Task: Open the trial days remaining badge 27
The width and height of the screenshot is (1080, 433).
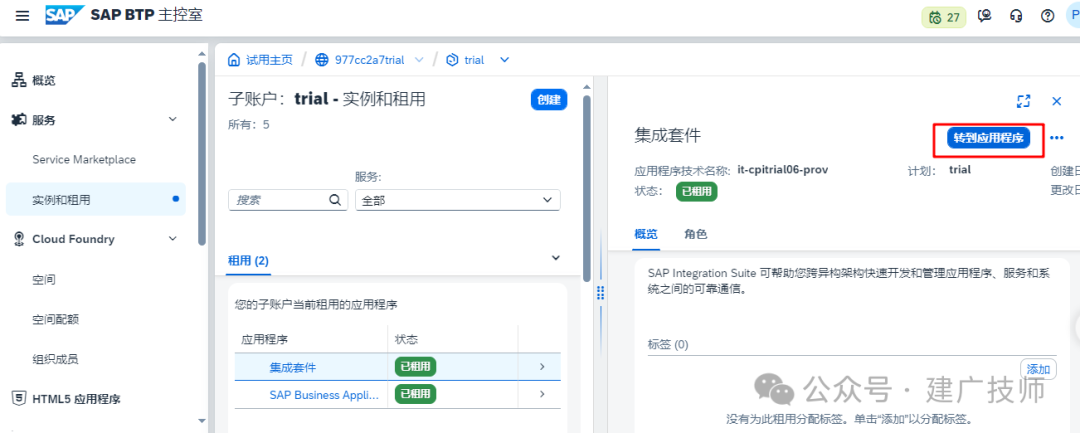Action: coord(944,17)
